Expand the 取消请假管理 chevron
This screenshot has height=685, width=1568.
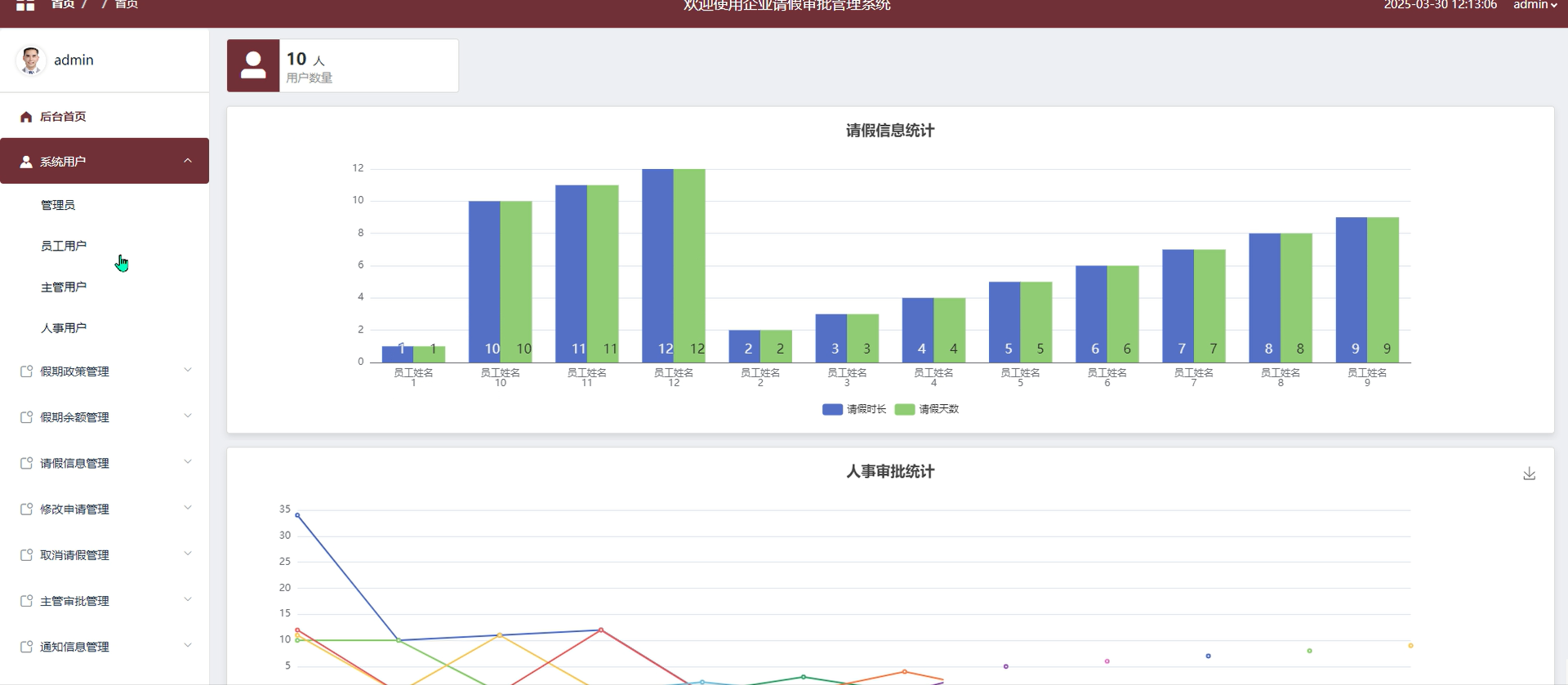188,554
